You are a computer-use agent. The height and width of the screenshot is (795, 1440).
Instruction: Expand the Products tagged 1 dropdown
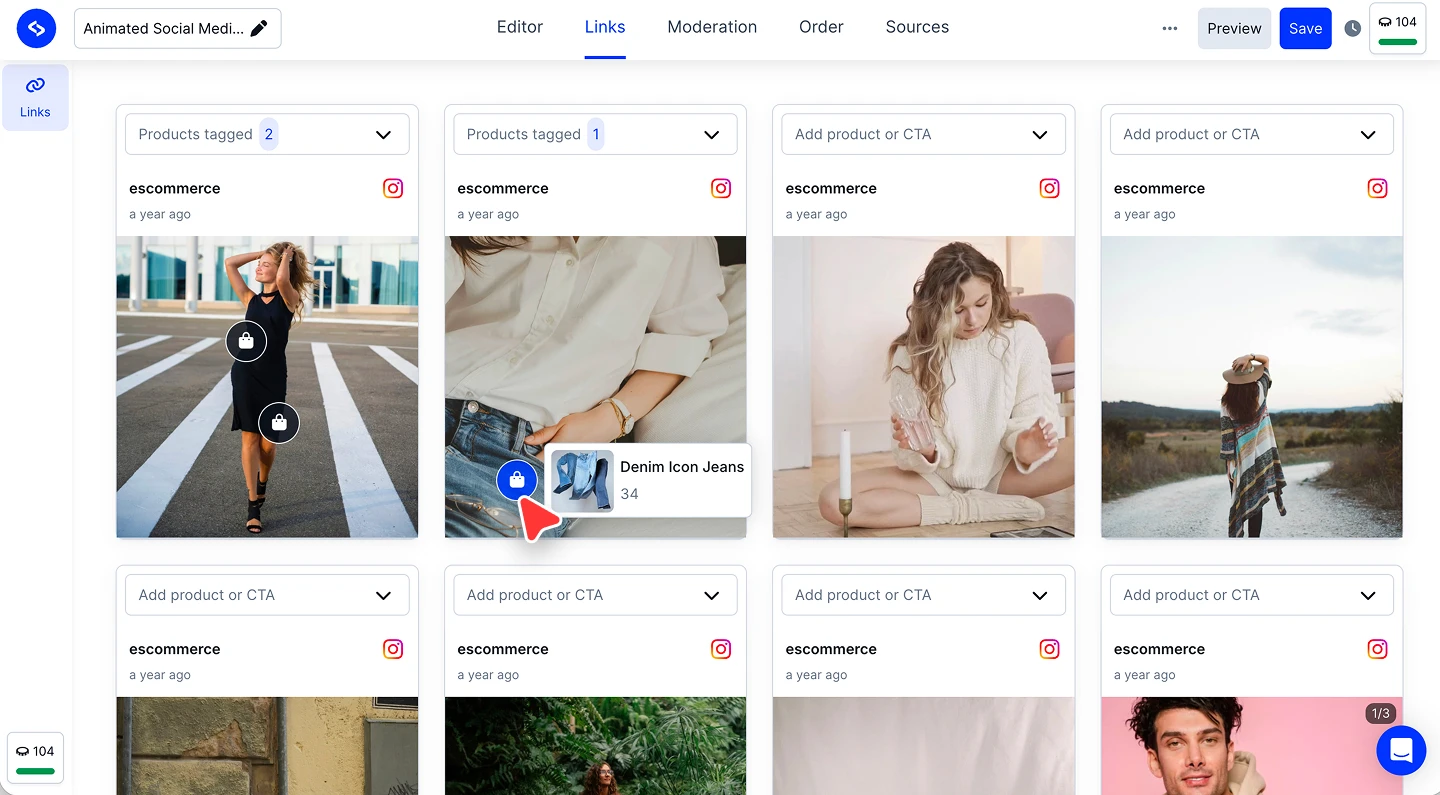coord(595,134)
